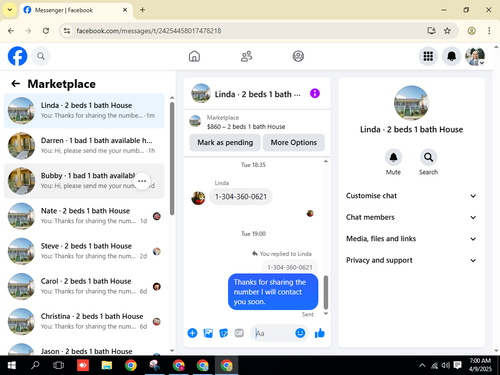This screenshot has height=375, width=500.
Task: Expand the Chat members section
Action: (x=411, y=217)
